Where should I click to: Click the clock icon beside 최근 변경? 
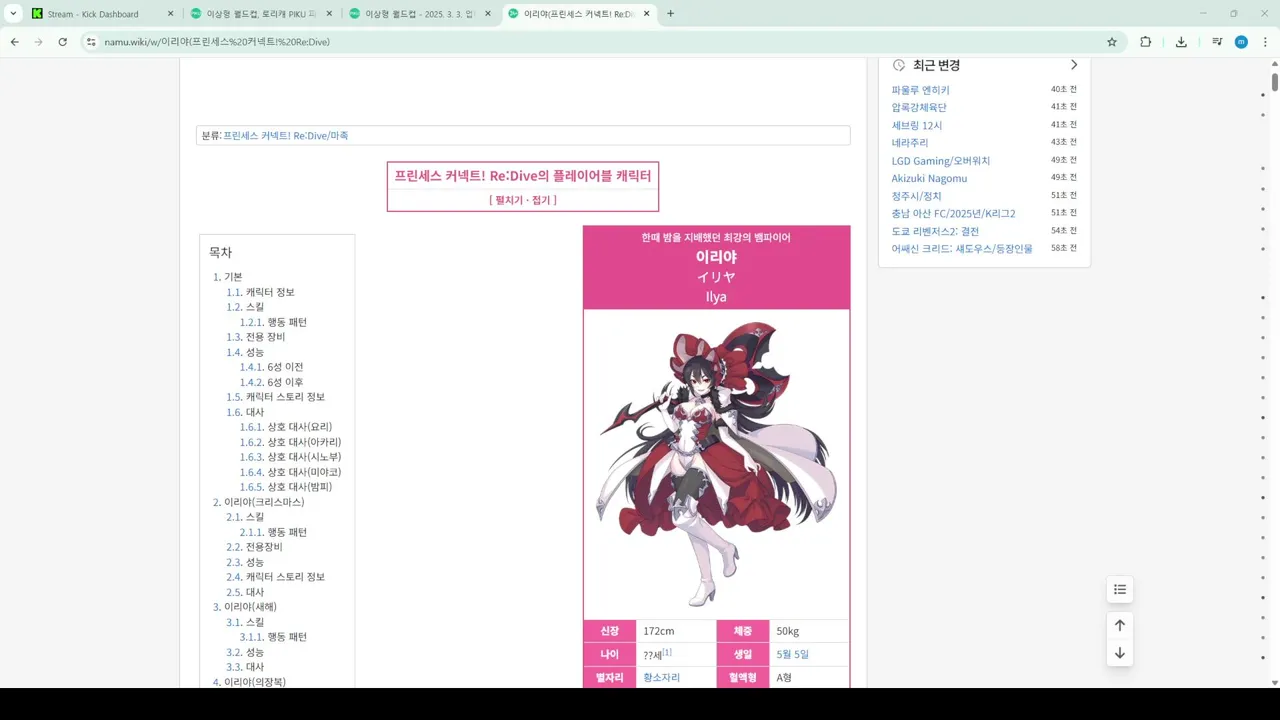899,65
